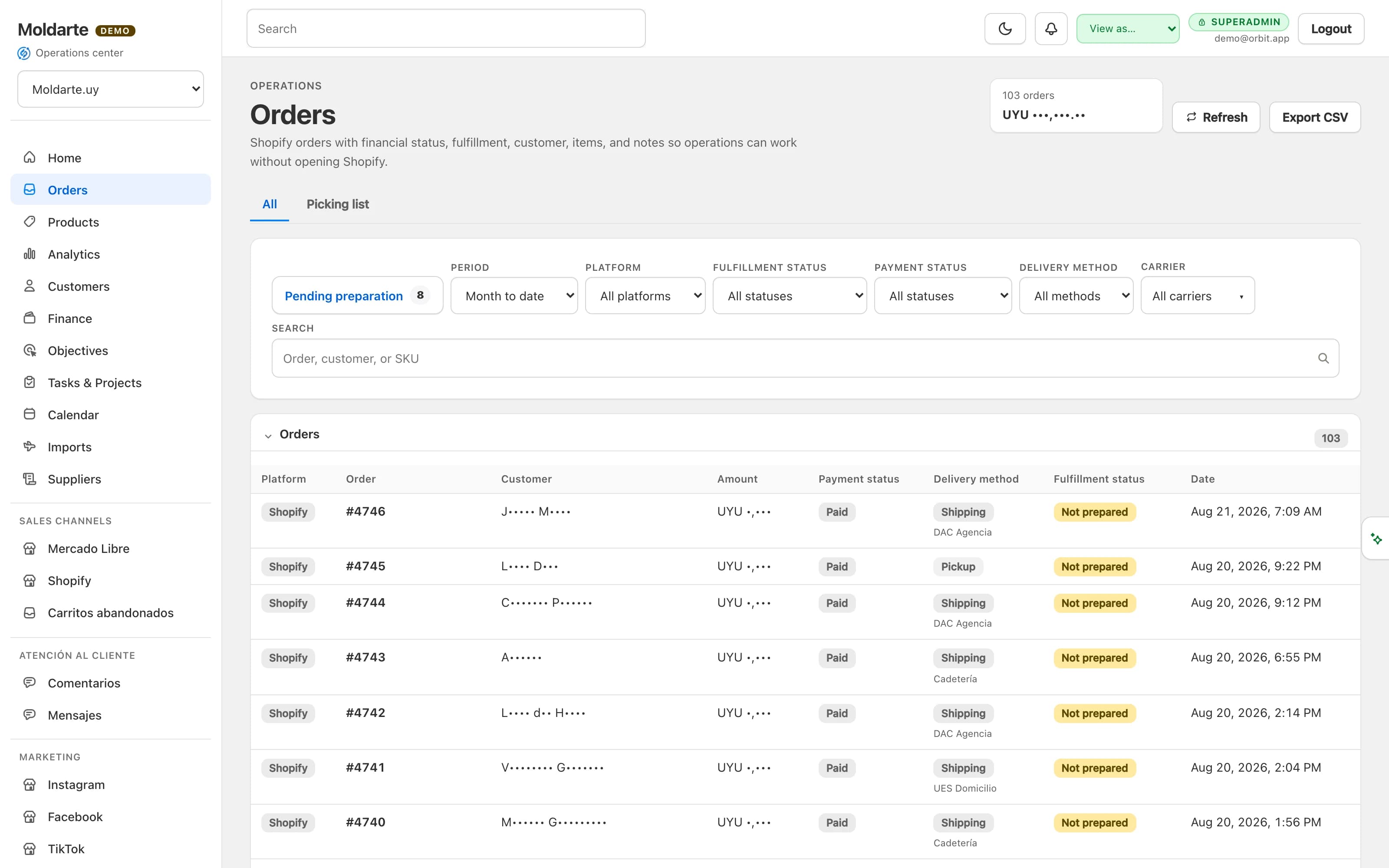Click the Calendar icon in sidebar

(29, 414)
